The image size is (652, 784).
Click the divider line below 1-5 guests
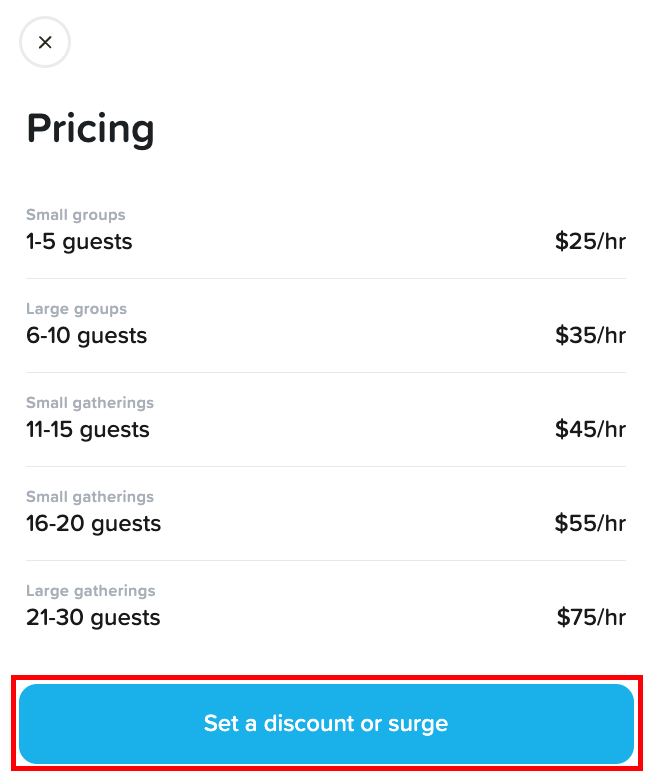326,278
